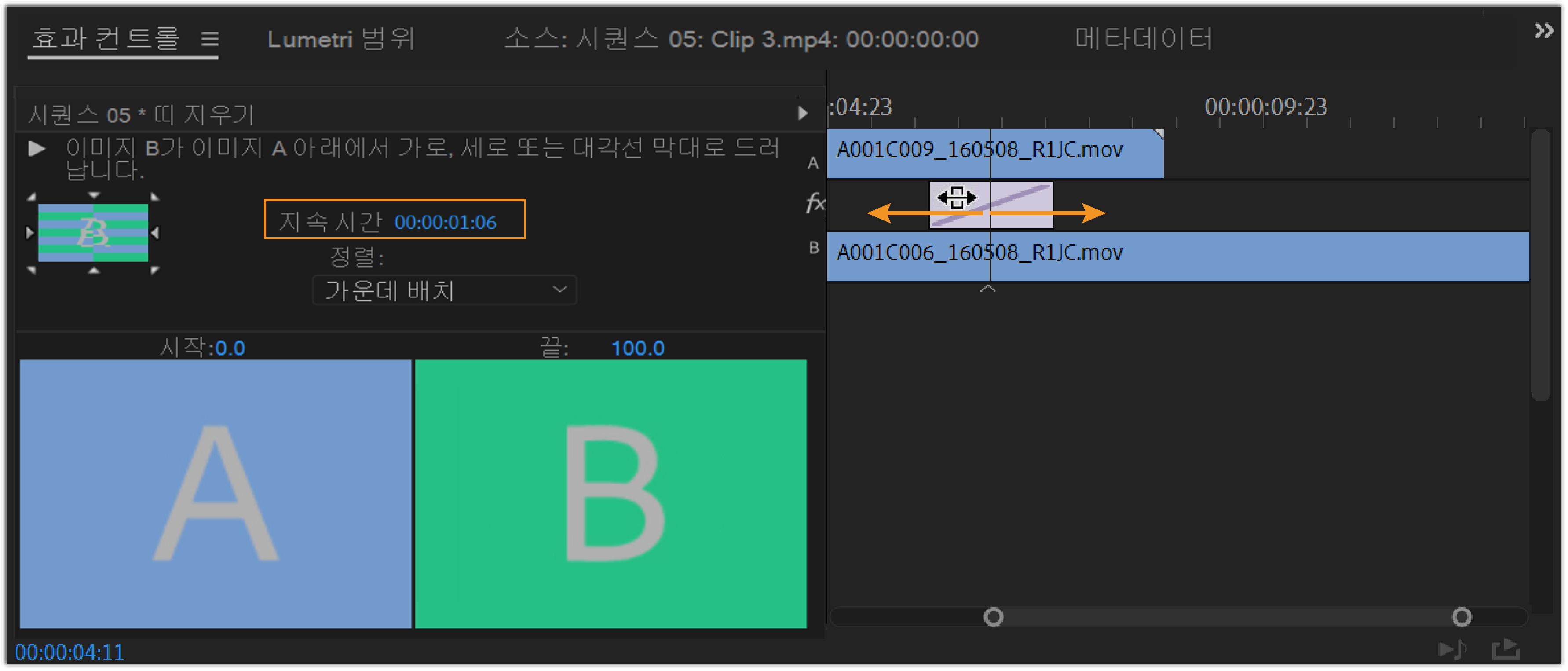Select the left edge direction selector arrow

tap(29, 233)
